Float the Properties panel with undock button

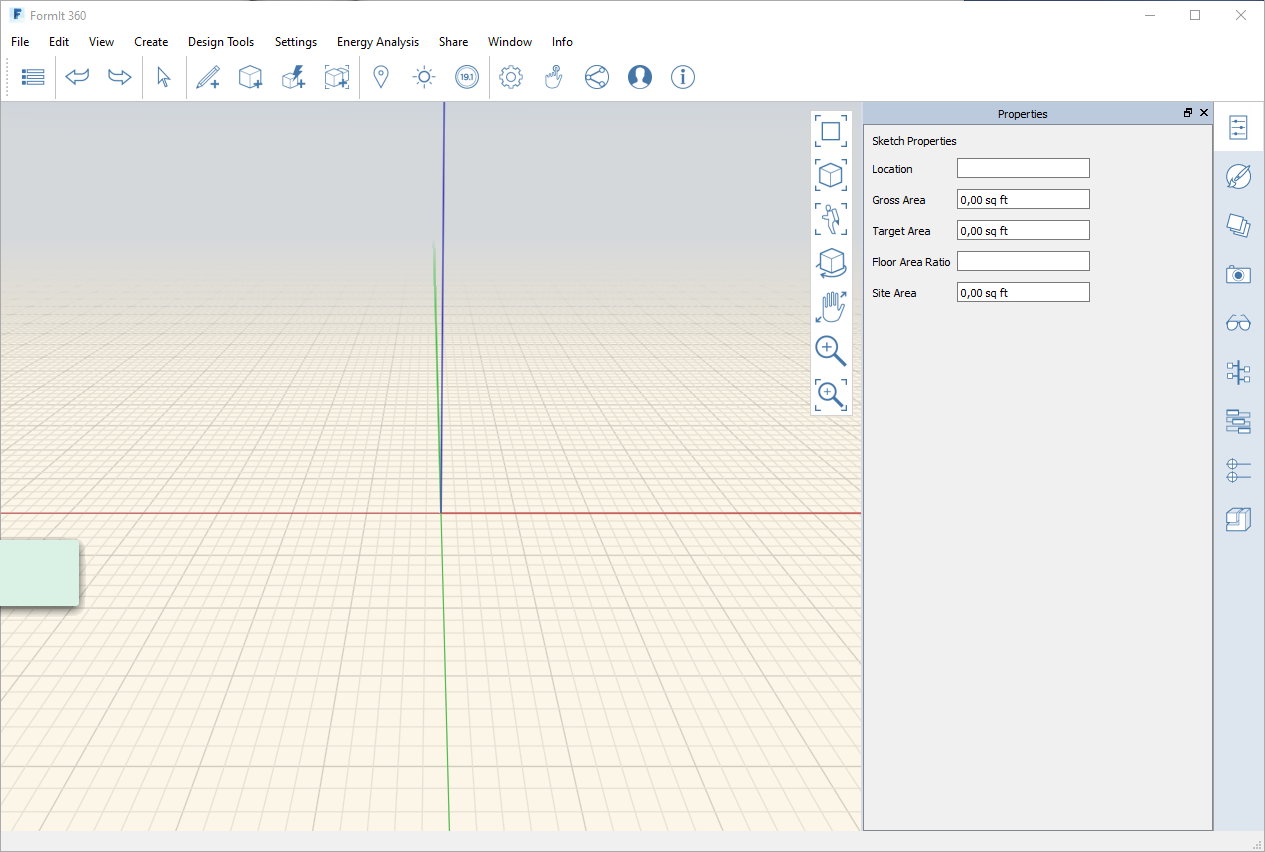1188,113
